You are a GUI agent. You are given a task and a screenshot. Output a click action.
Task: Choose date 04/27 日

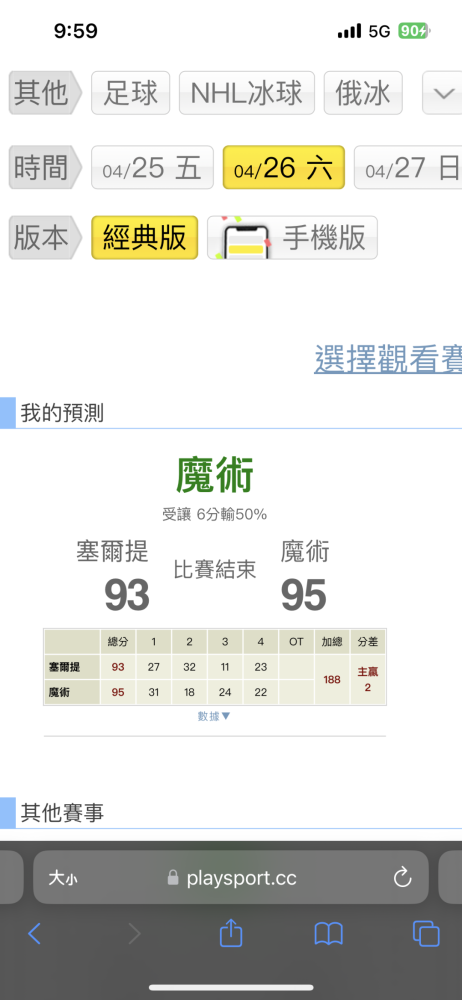pos(408,168)
